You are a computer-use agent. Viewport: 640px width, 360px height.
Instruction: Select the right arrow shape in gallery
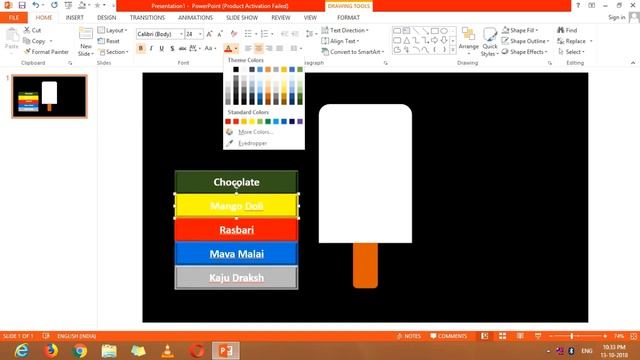point(434,40)
